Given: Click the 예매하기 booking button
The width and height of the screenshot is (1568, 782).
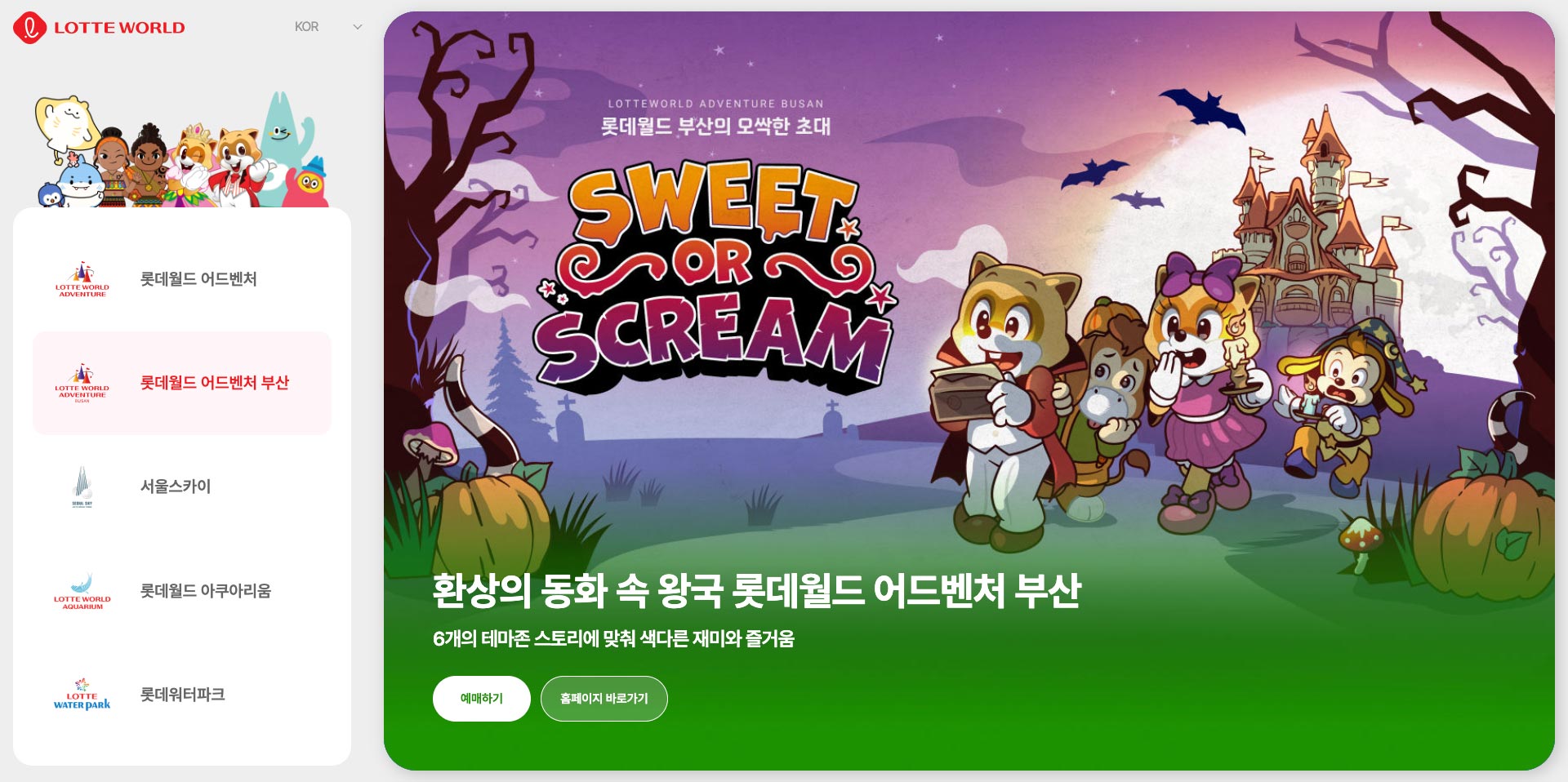Looking at the screenshot, I should pyautogui.click(x=482, y=699).
